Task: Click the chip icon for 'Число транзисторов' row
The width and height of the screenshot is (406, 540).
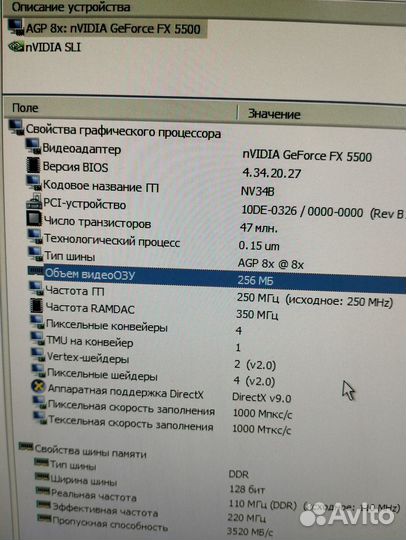Action: [x=34, y=219]
